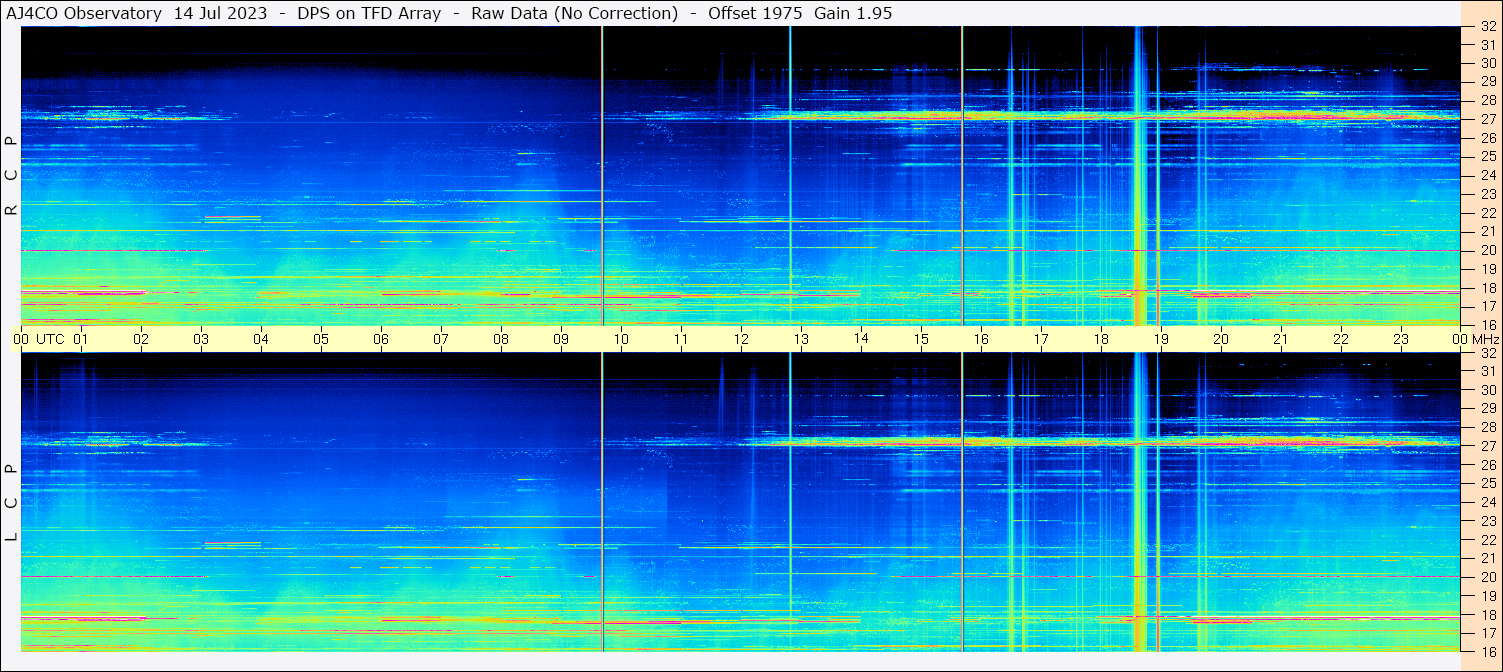Select the 20 MHz label on the RCP scale
The height and width of the screenshot is (672, 1503).
1488,250
